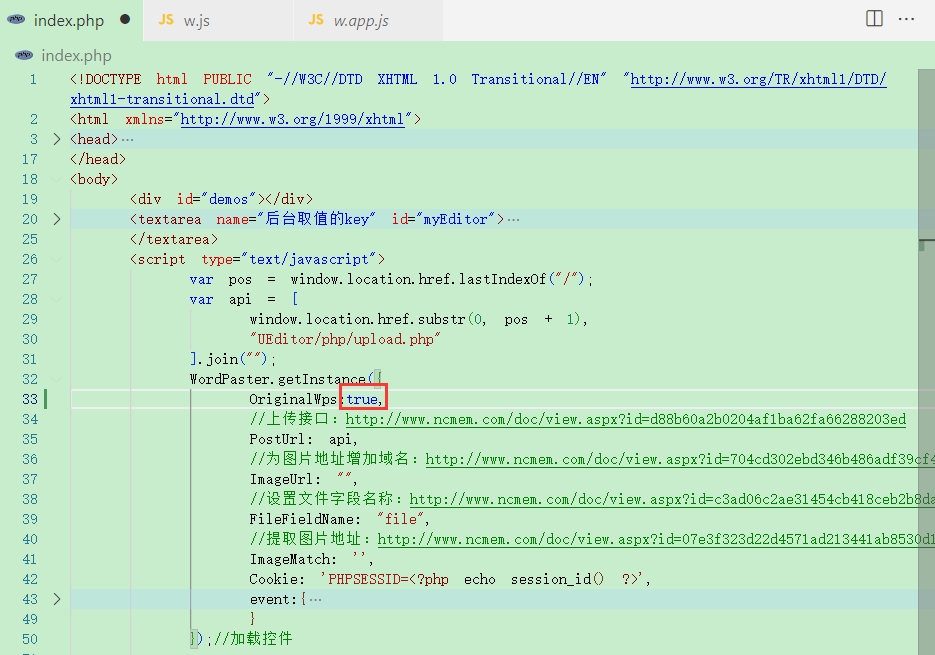Screen dimensions: 935x655
Task: Open the w3.org 1999 xhtml namespace link
Action: pos(292,119)
